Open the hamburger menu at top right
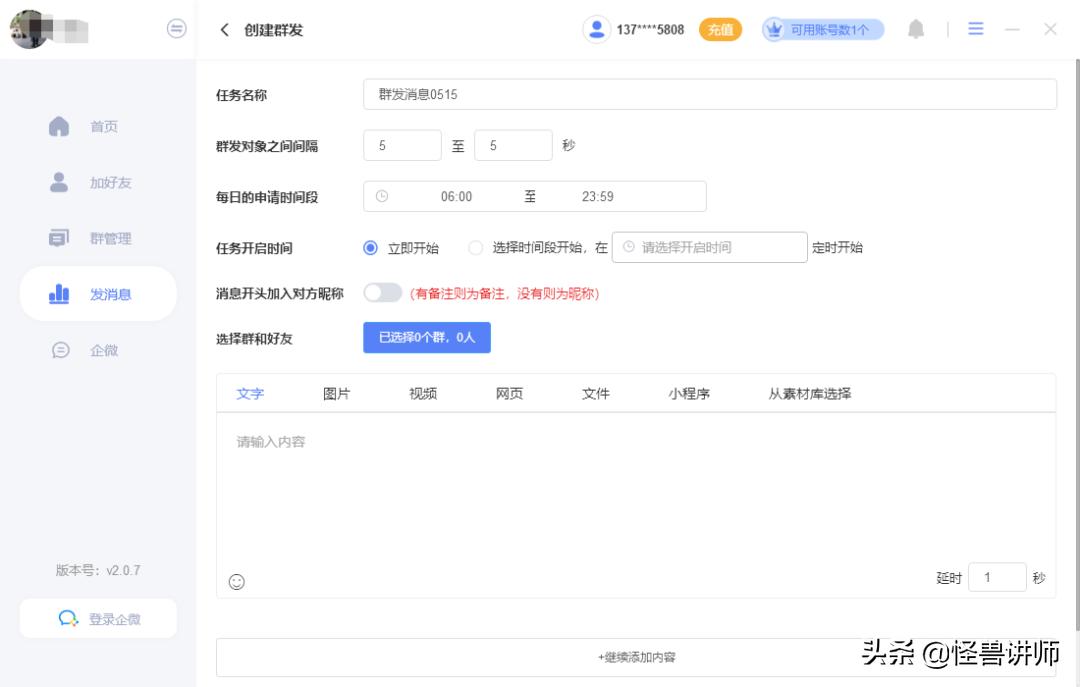The height and width of the screenshot is (687, 1080). (976, 29)
